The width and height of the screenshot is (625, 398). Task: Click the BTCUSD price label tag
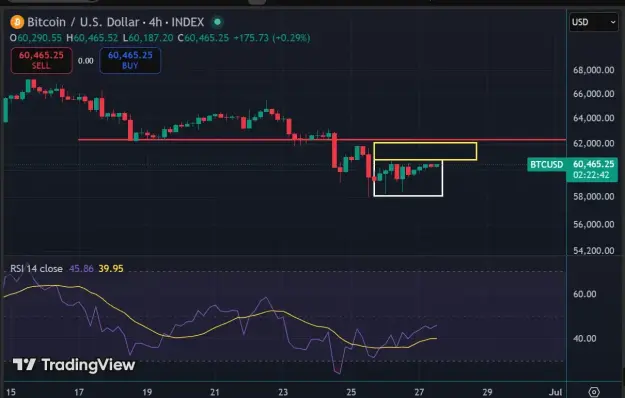546,165
